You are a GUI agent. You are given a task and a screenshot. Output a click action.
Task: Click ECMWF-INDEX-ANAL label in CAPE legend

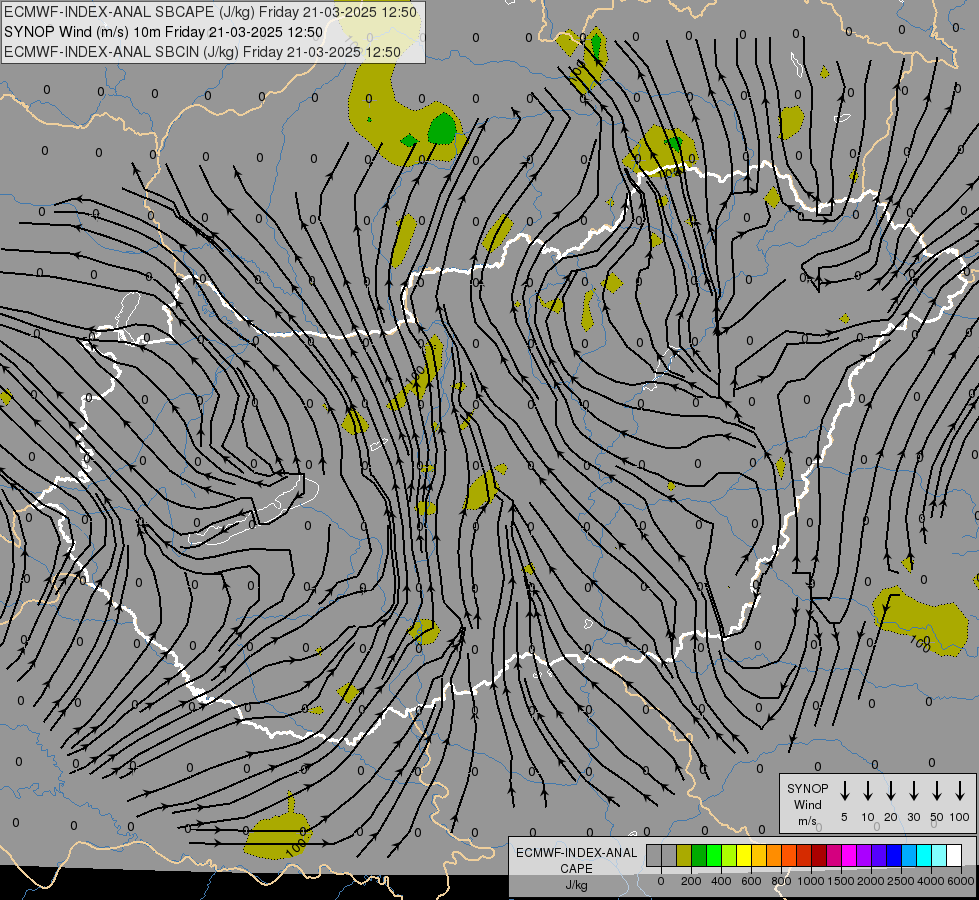576,853
